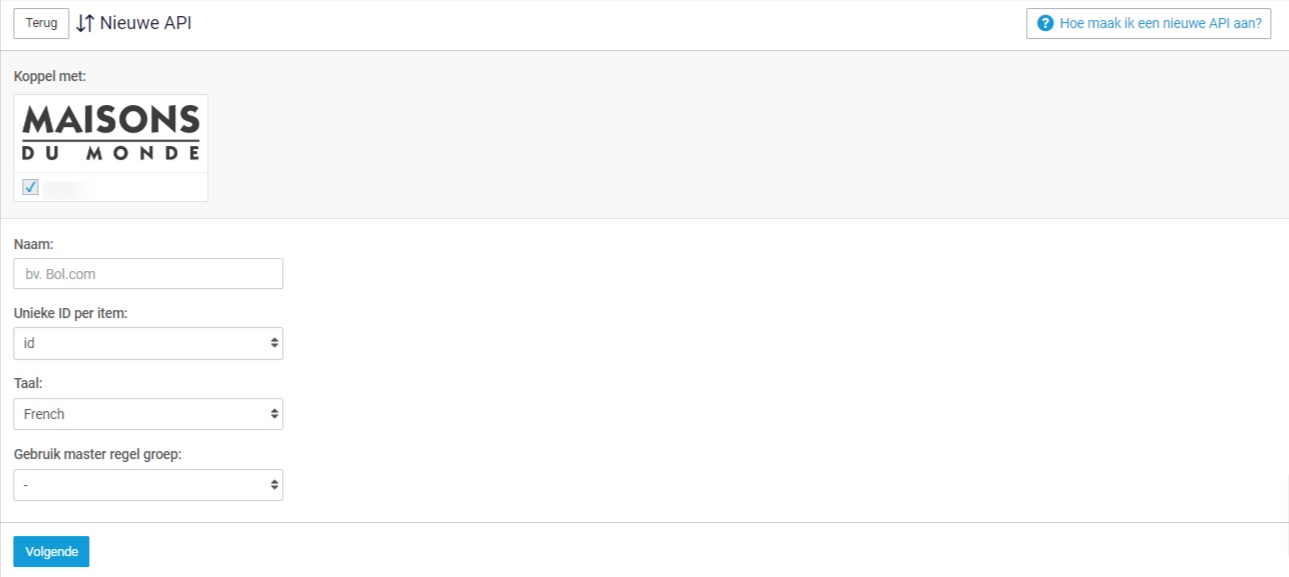Continue with the Volgende button
The width and height of the screenshot is (1289, 577).
click(x=51, y=552)
